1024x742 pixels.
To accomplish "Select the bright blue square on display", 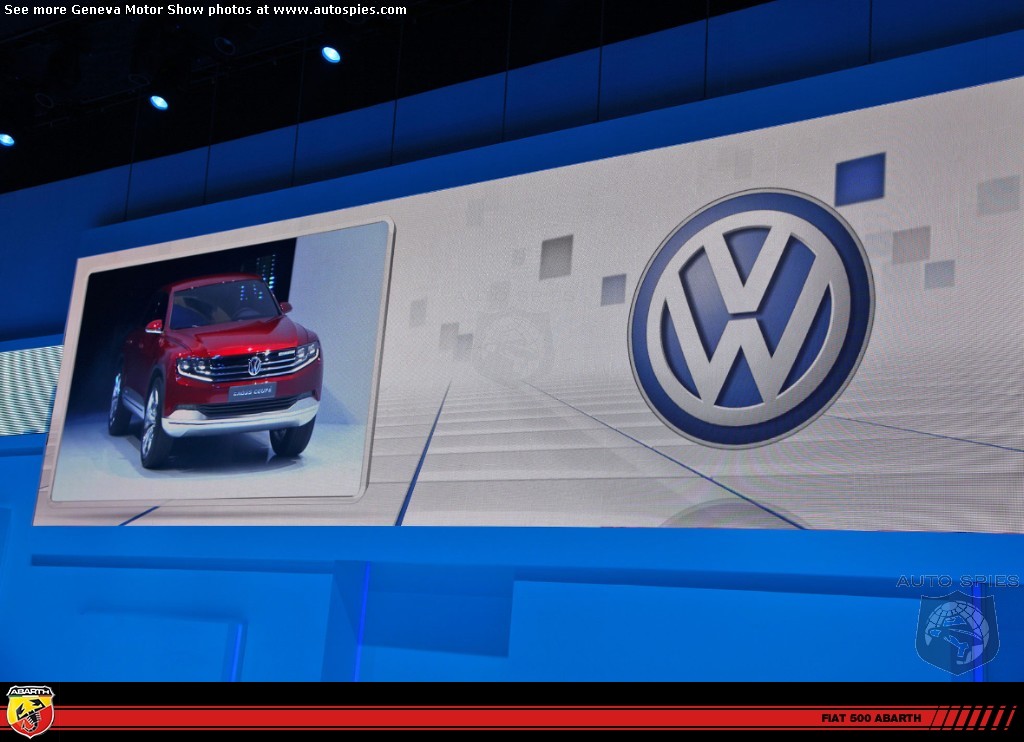I will coord(859,180).
